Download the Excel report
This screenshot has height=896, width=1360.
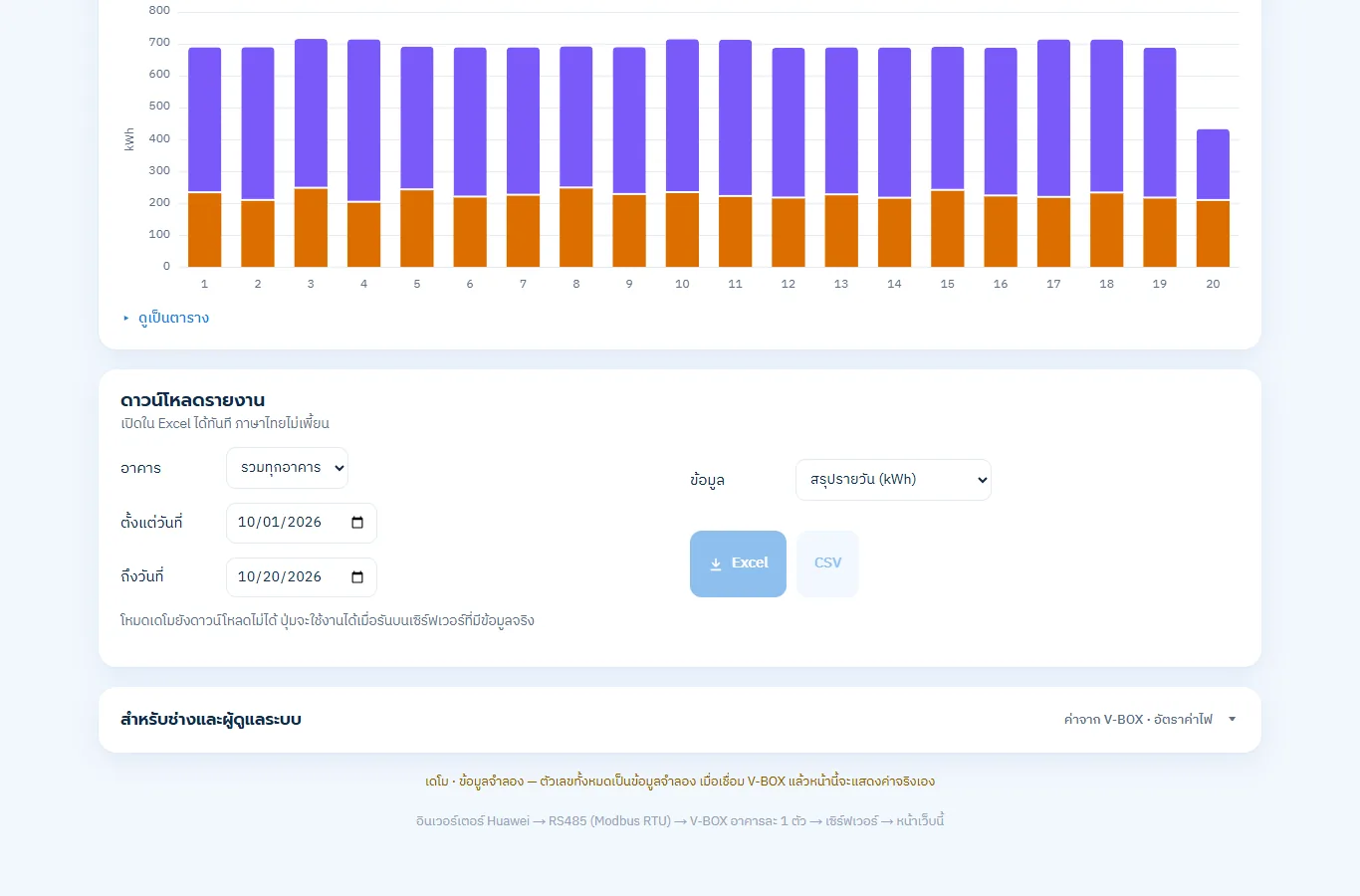tap(738, 563)
